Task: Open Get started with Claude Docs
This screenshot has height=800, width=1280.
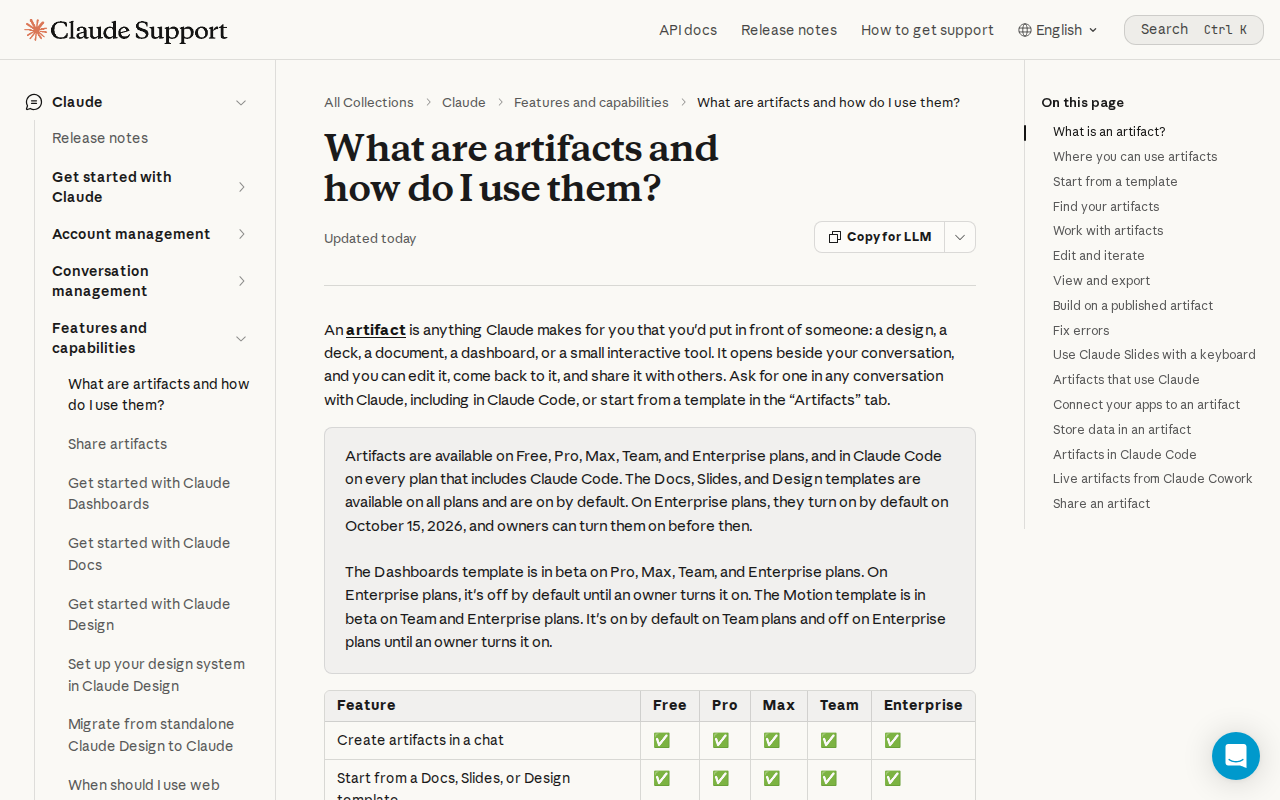Action: click(x=149, y=554)
